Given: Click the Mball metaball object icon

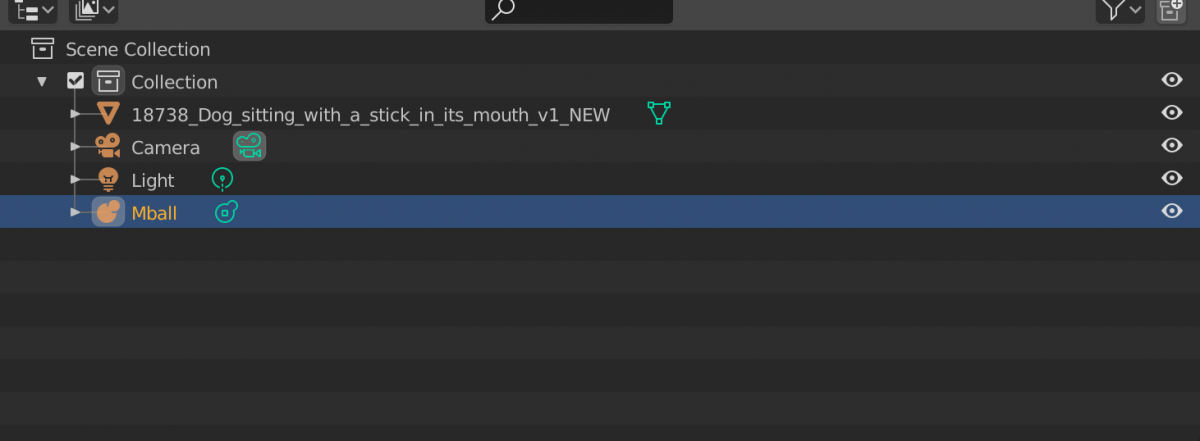Looking at the screenshot, I should [x=108, y=212].
